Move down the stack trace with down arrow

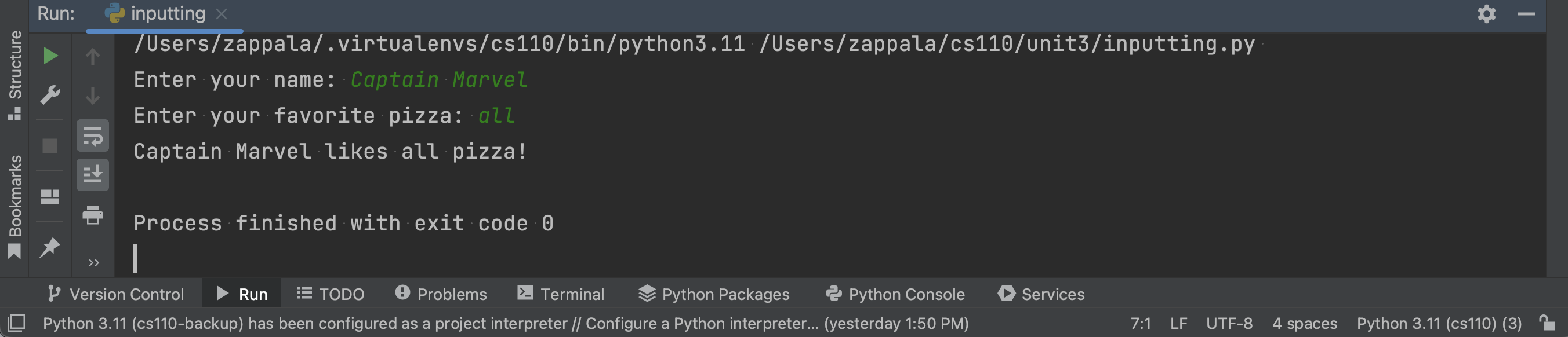93,96
